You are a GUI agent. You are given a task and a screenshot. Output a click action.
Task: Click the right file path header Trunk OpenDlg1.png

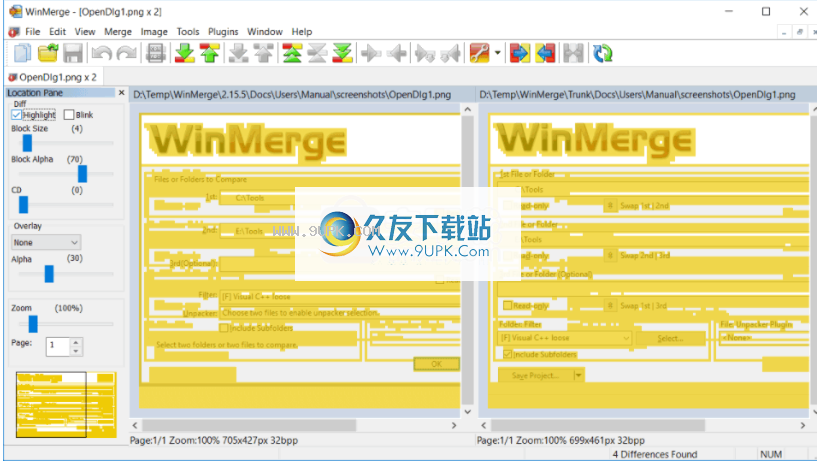pos(637,94)
